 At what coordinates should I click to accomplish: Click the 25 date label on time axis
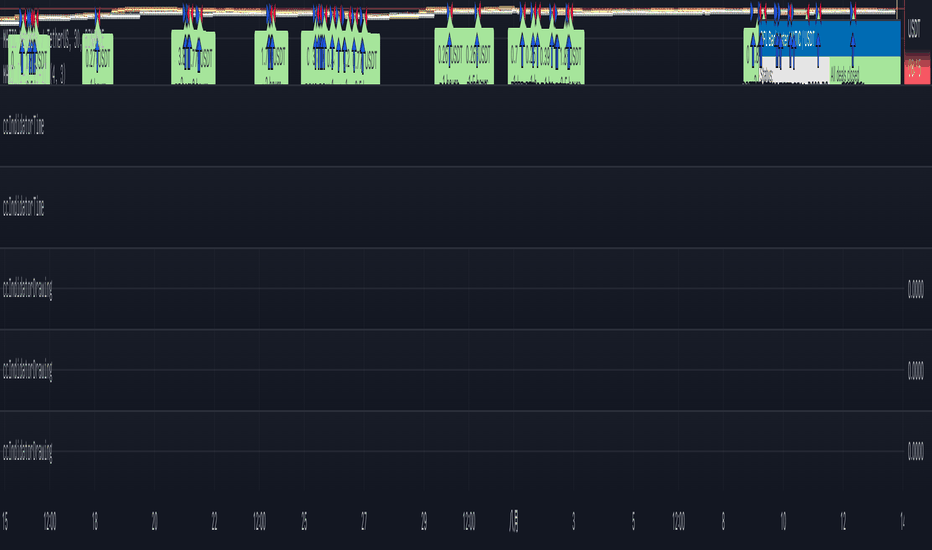(304, 521)
